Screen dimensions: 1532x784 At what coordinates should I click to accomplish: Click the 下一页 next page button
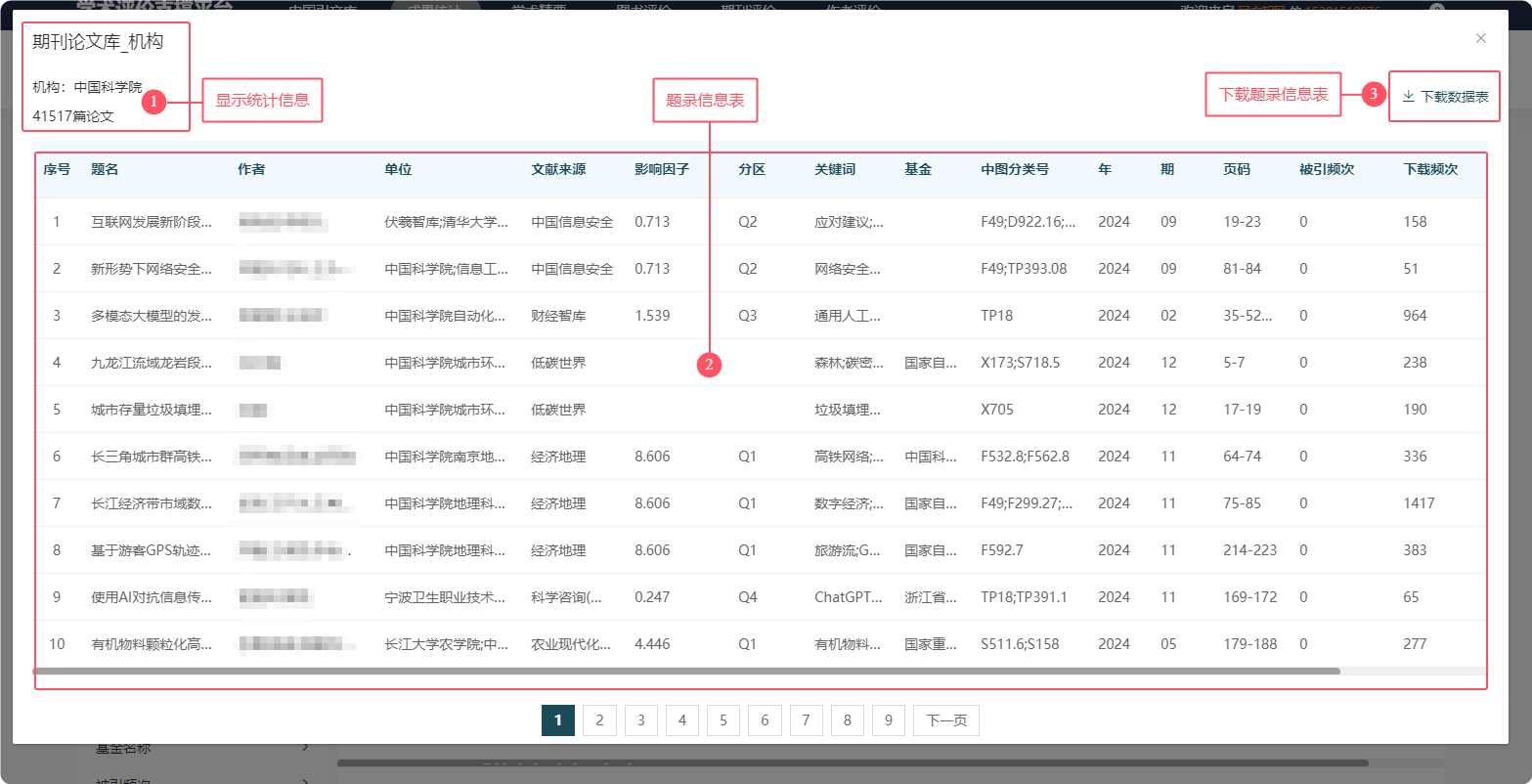pyautogui.click(x=946, y=720)
